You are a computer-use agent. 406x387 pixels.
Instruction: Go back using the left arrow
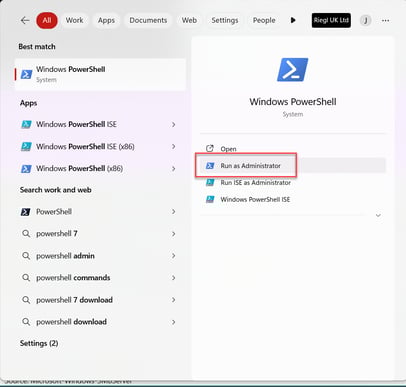(x=25, y=20)
